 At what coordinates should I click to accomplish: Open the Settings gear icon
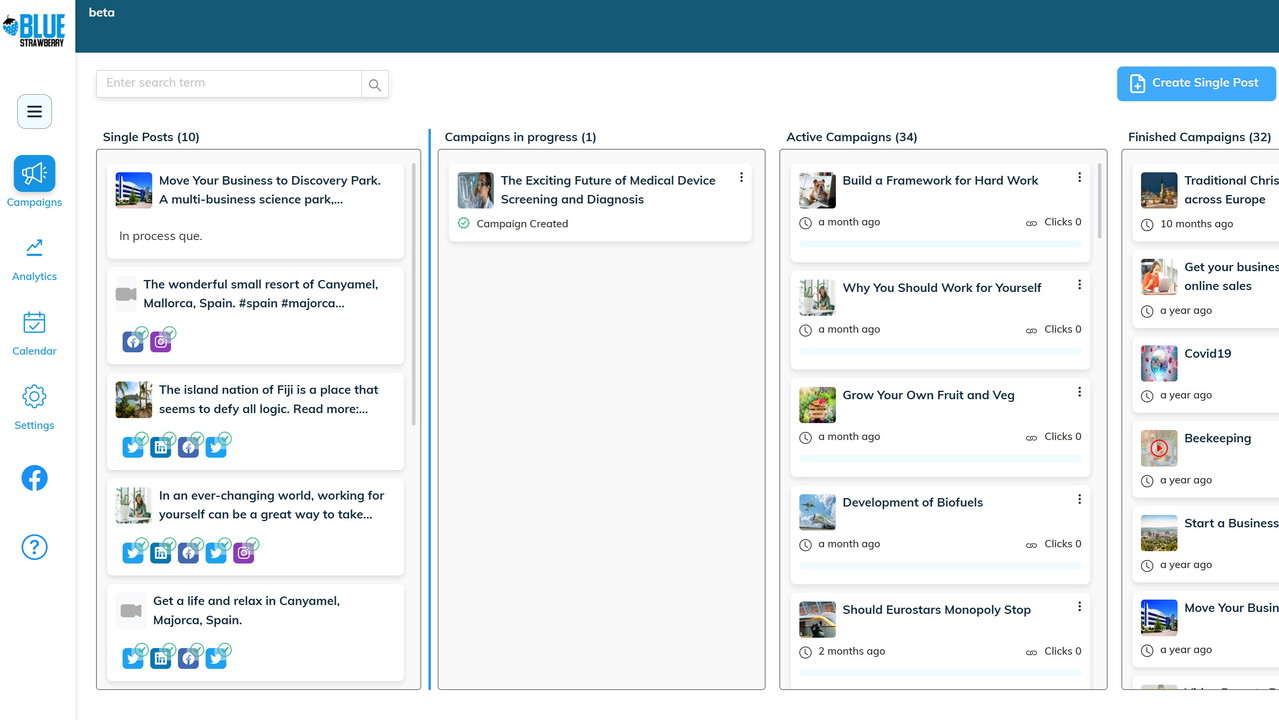34,397
